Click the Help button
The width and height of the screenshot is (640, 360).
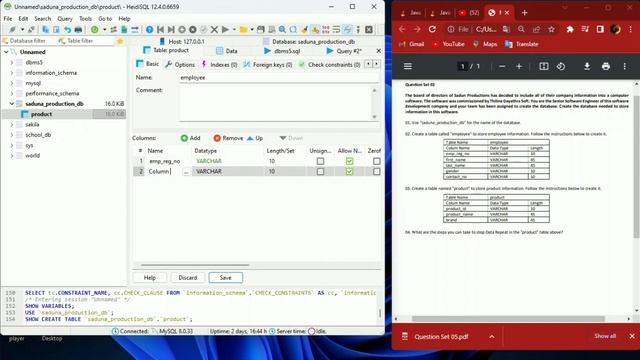pyautogui.click(x=150, y=278)
